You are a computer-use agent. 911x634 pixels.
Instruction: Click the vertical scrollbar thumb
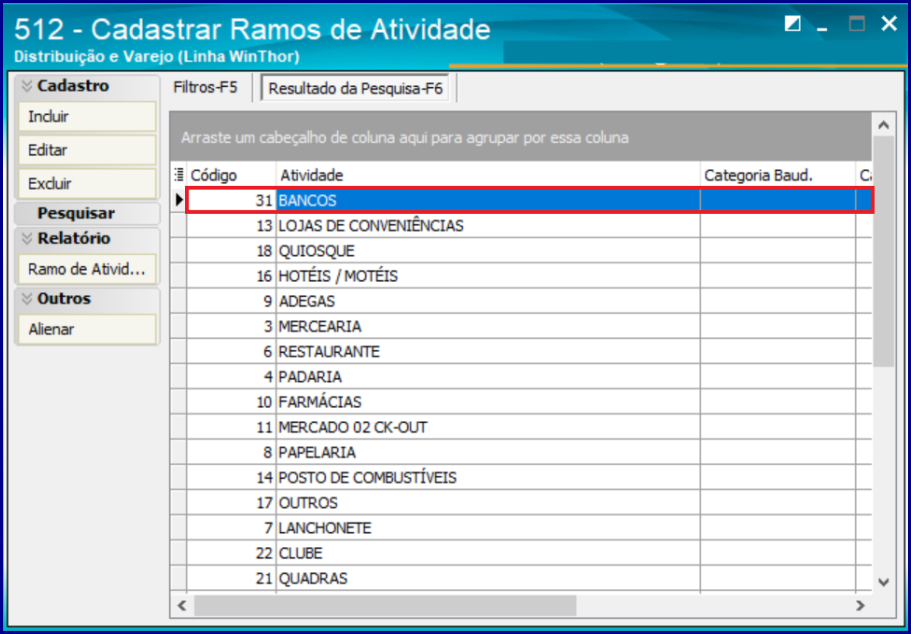884,251
